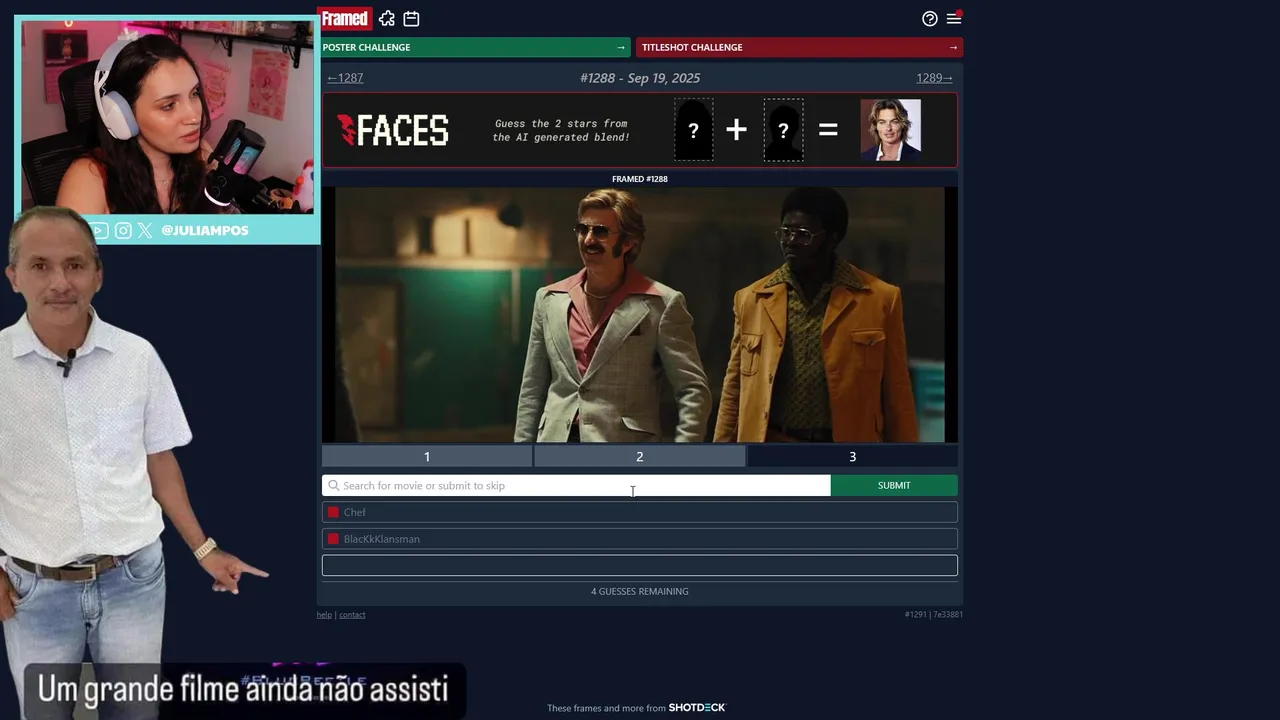Image resolution: width=1280 pixels, height=720 pixels.
Task: Switch to frame tab 3
Action: (852, 456)
